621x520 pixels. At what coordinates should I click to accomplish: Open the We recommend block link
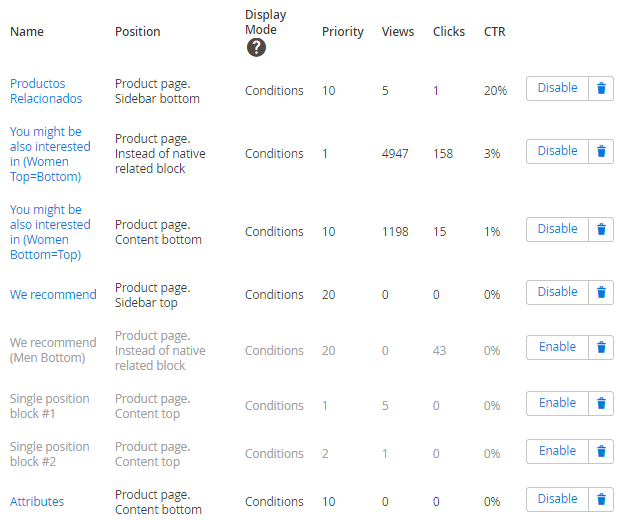(x=53, y=295)
